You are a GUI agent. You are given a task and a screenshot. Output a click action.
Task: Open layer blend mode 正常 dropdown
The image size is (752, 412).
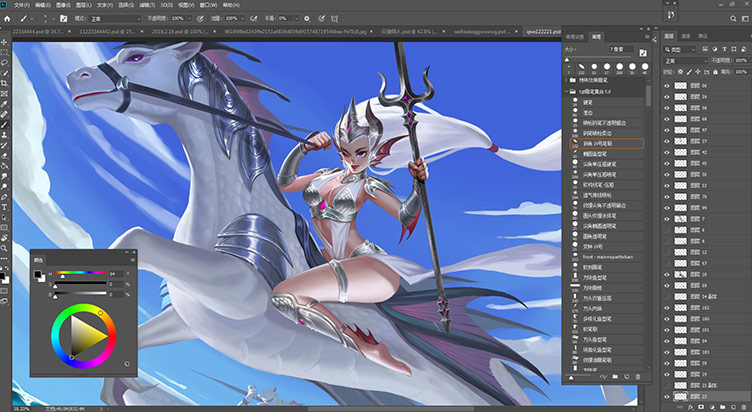(686, 61)
